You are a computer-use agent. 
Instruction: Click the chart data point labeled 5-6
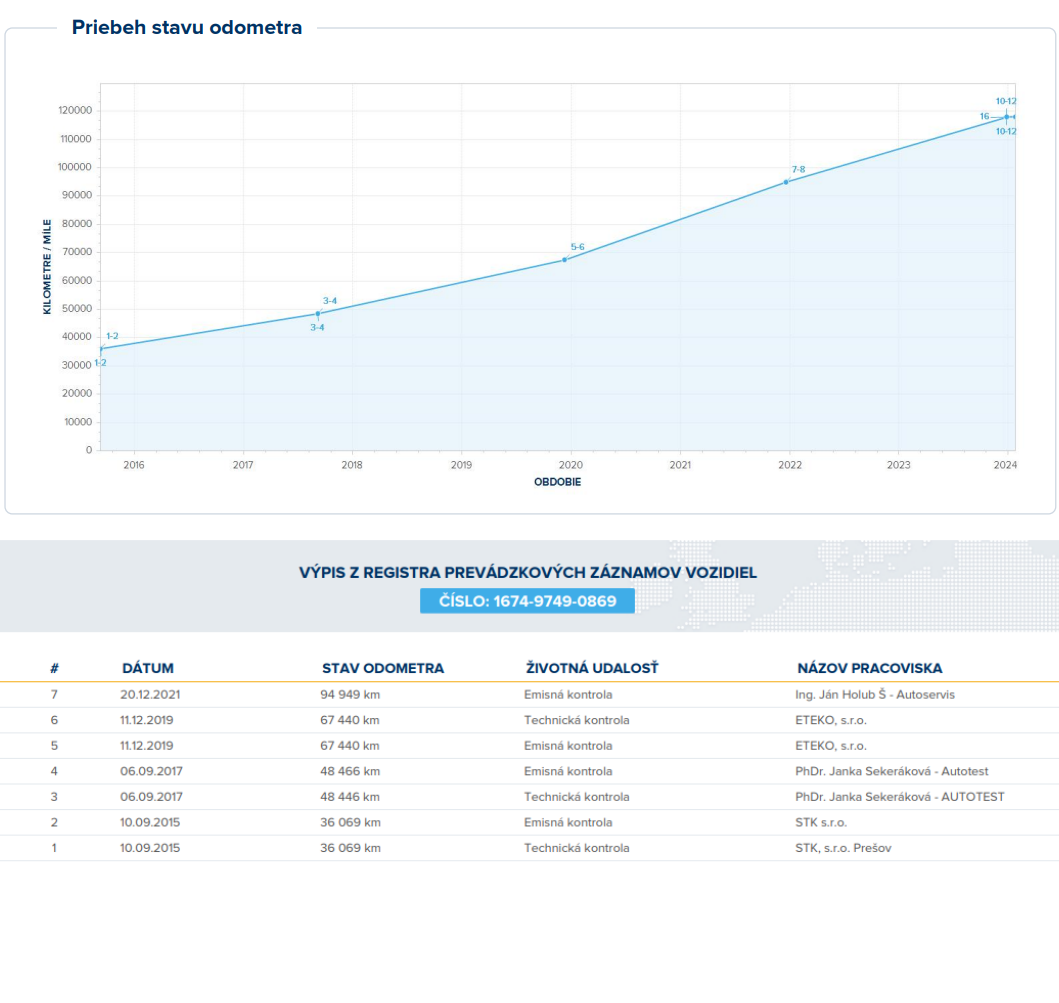pos(565,260)
